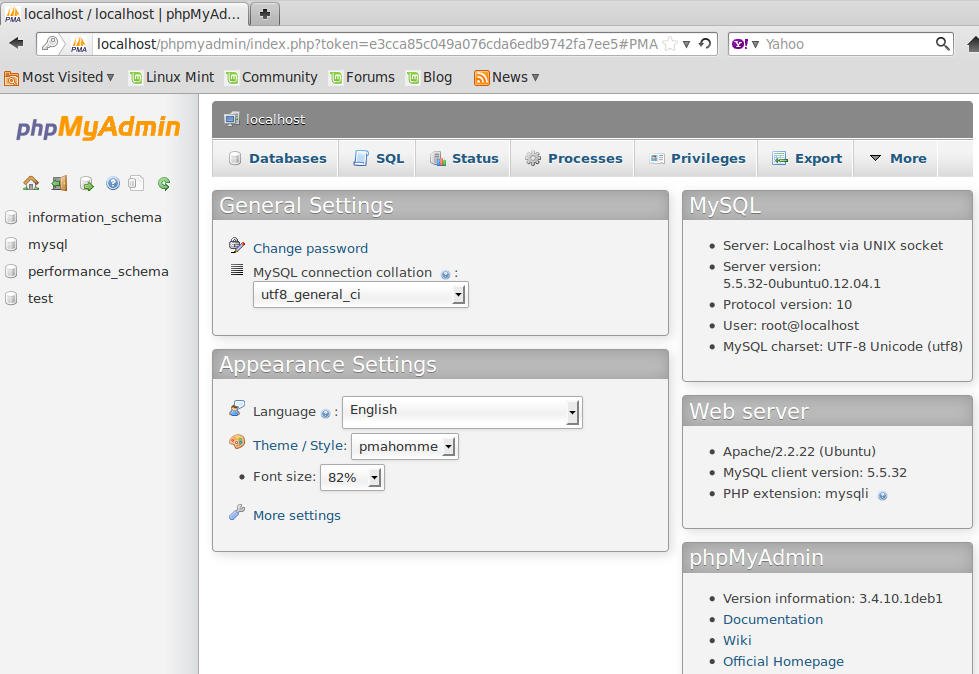This screenshot has height=674, width=979.
Task: Open help icon next to MySQL connection collation
Action: [445, 275]
